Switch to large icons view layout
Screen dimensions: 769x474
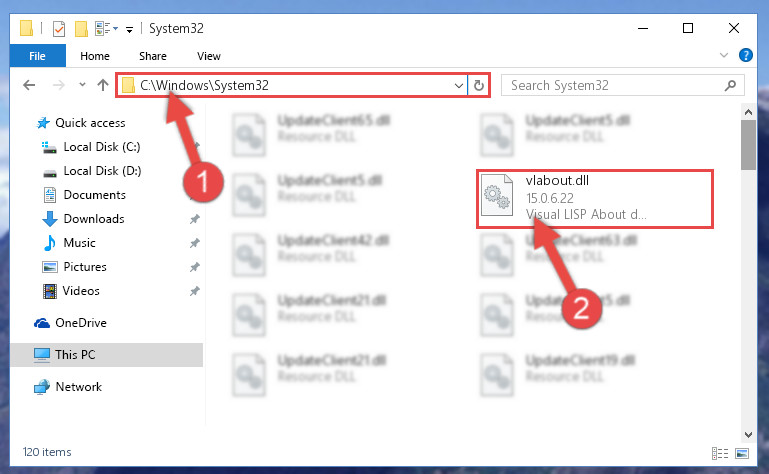[742, 453]
